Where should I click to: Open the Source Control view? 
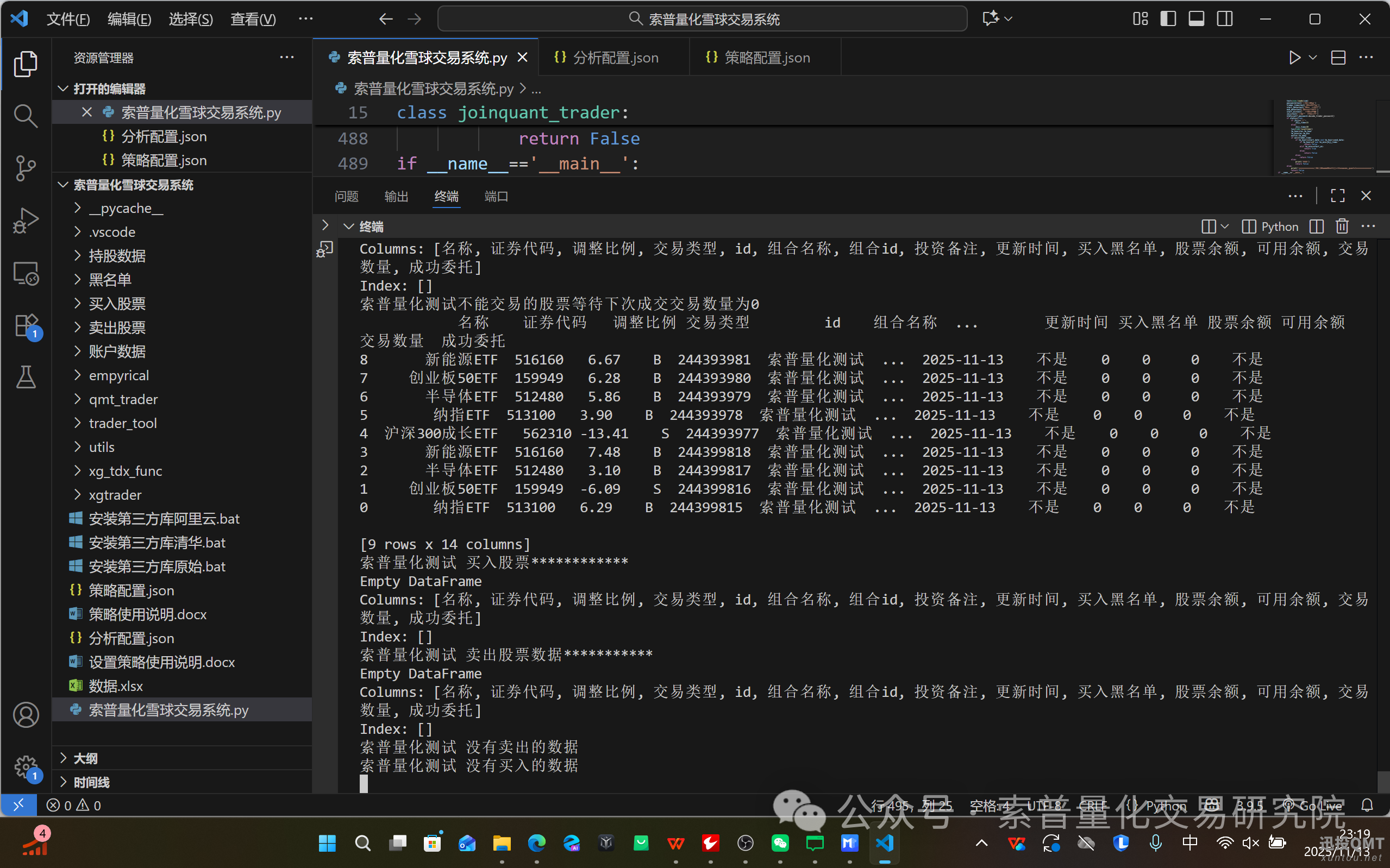(x=26, y=168)
